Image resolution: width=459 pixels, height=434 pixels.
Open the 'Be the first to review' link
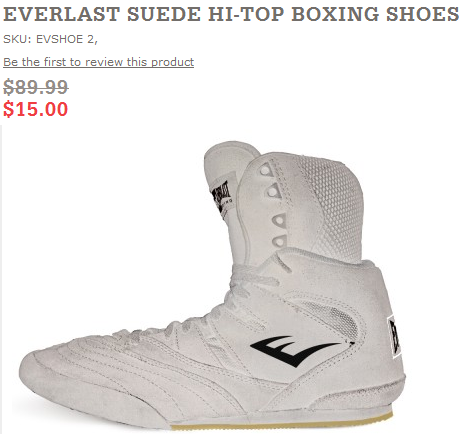pyautogui.click(x=98, y=62)
